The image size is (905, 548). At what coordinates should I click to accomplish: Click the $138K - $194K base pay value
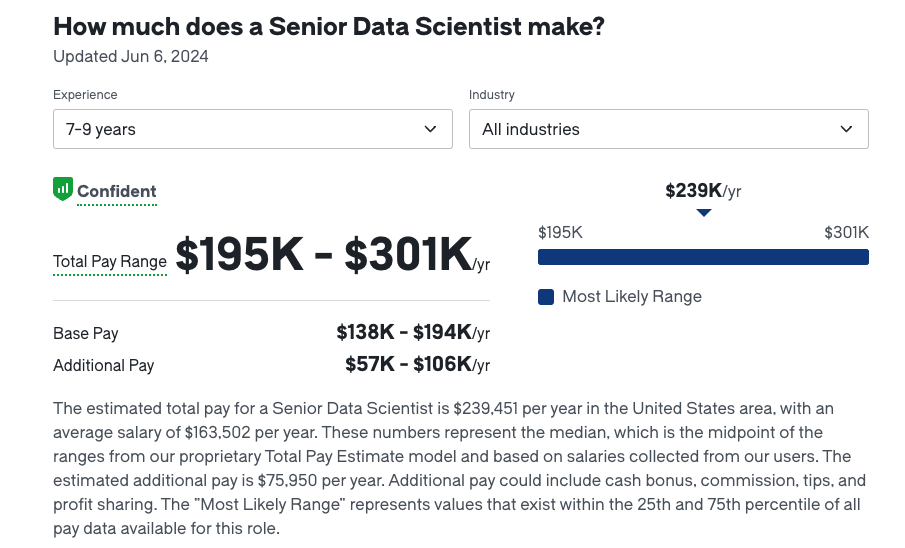(x=413, y=332)
